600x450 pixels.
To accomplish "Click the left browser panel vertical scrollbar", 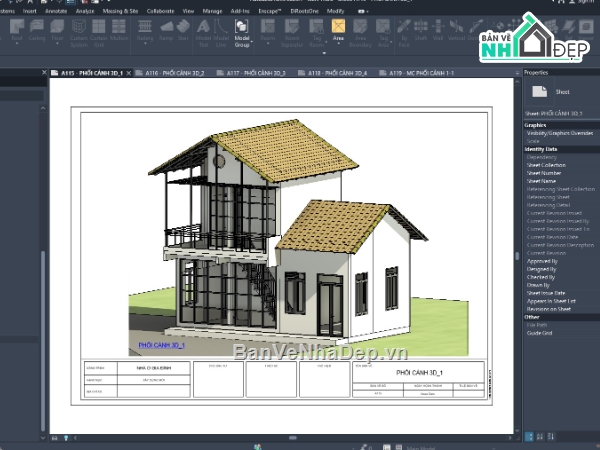I will (x=43, y=341).
